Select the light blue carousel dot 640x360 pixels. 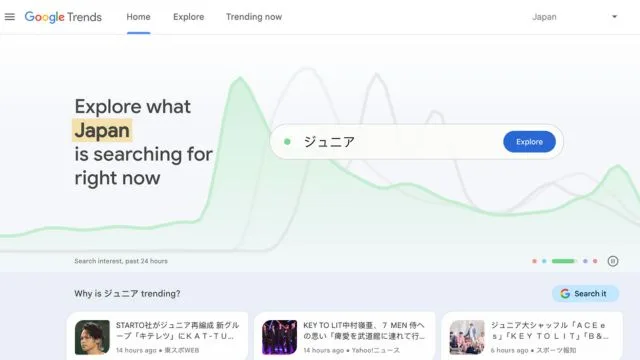[x=544, y=261]
